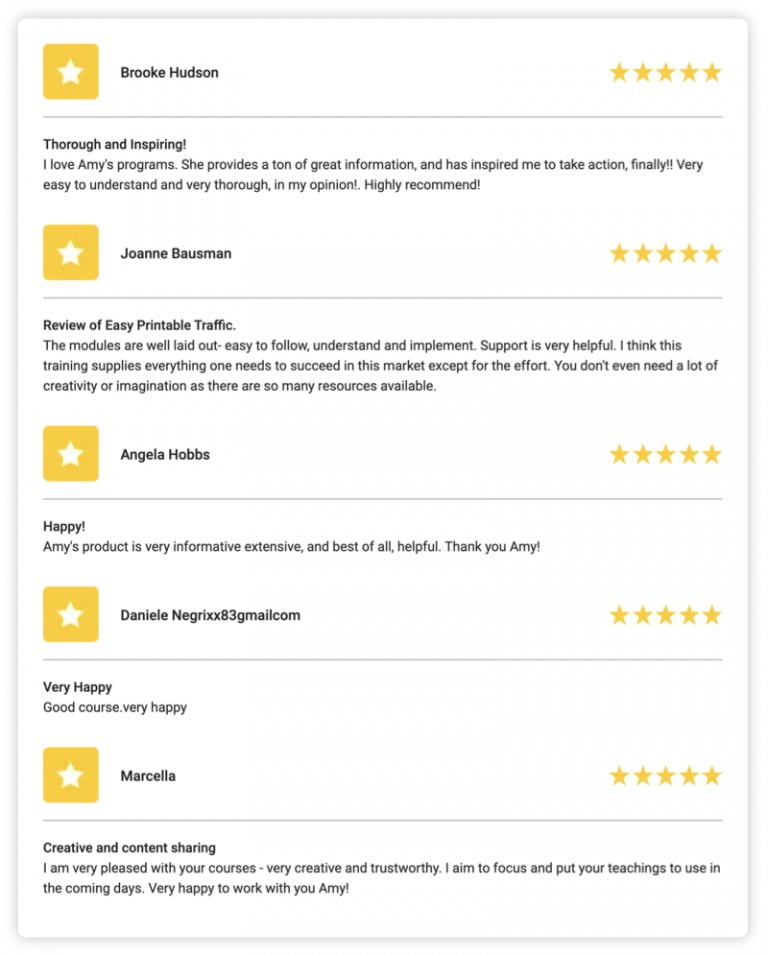Click the five-star rating for Brooke Hudson

[666, 72]
